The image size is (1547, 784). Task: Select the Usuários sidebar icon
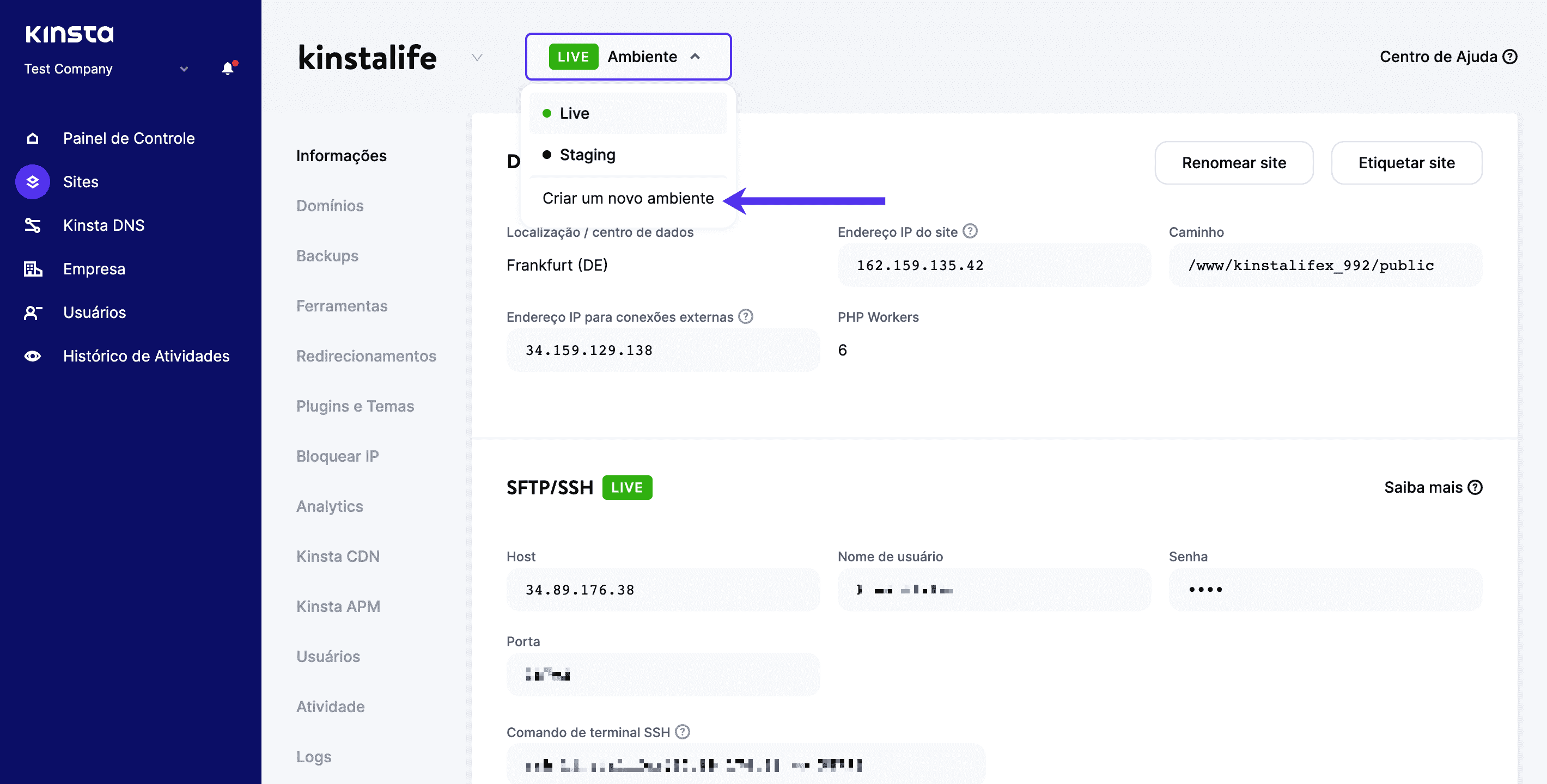[x=33, y=312]
